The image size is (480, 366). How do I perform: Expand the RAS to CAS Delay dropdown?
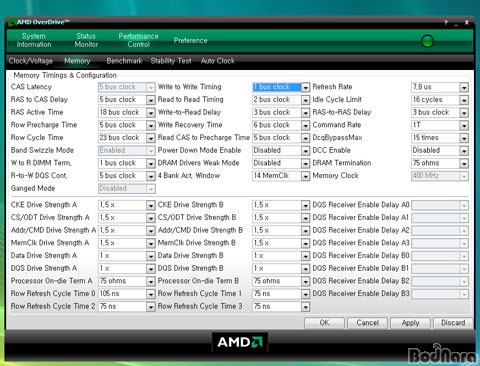tap(151, 100)
